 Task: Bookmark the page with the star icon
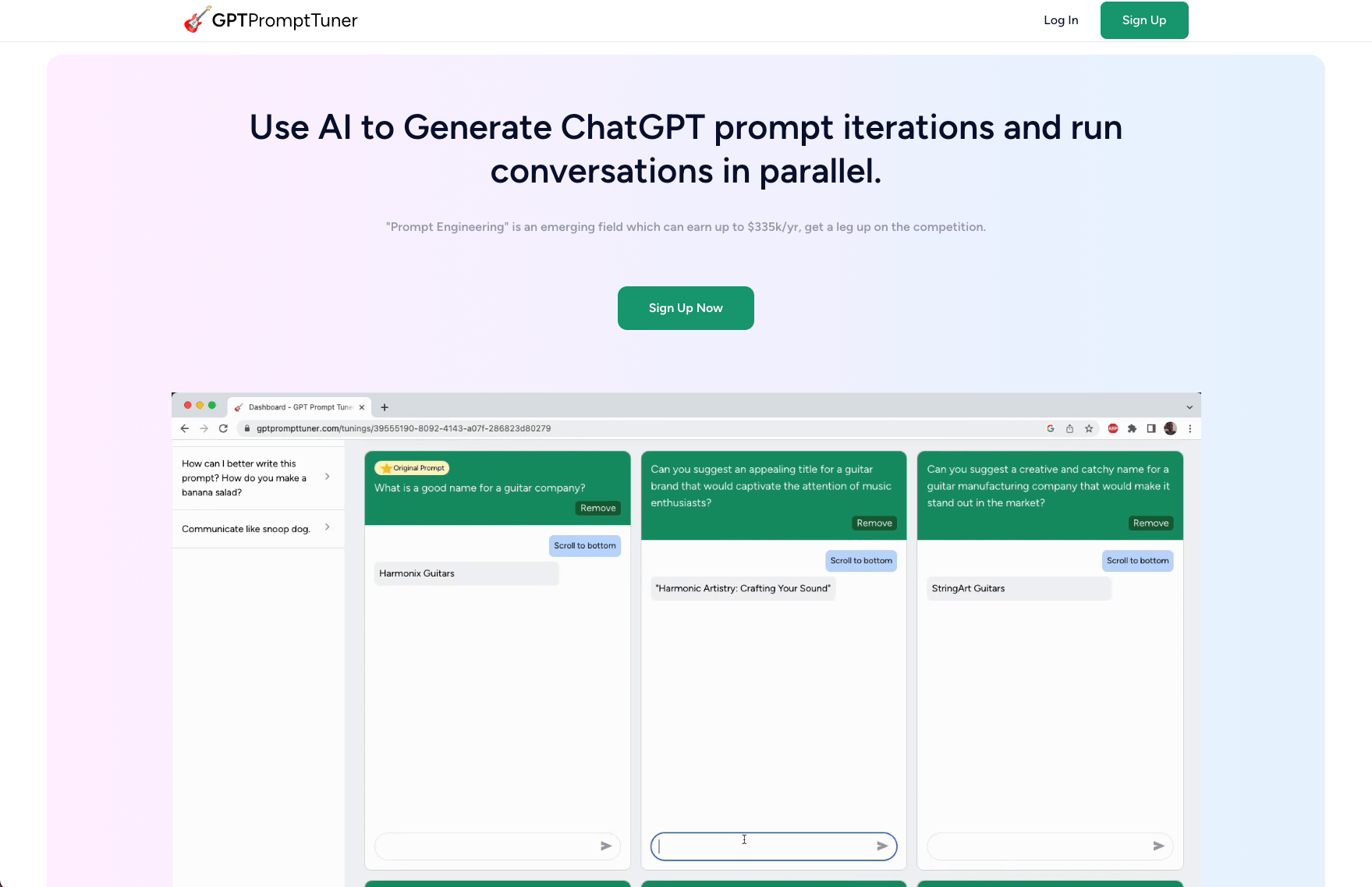pos(1089,428)
